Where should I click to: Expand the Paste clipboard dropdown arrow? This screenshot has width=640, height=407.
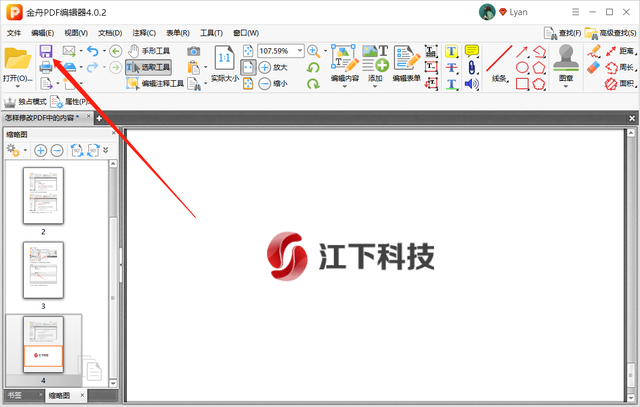(x=205, y=67)
